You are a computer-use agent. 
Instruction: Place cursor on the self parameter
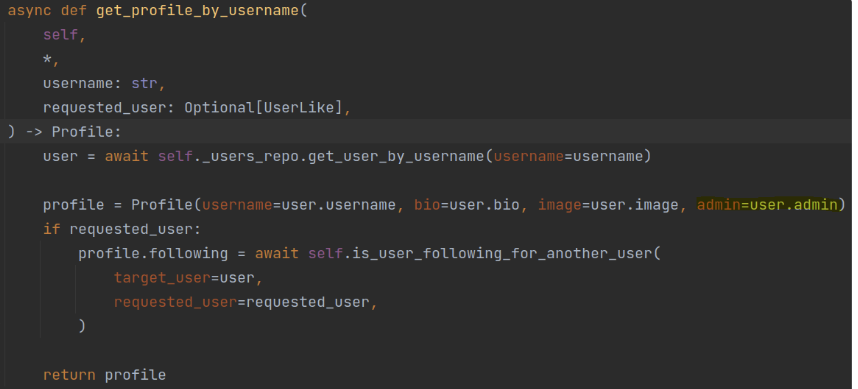pos(61,35)
